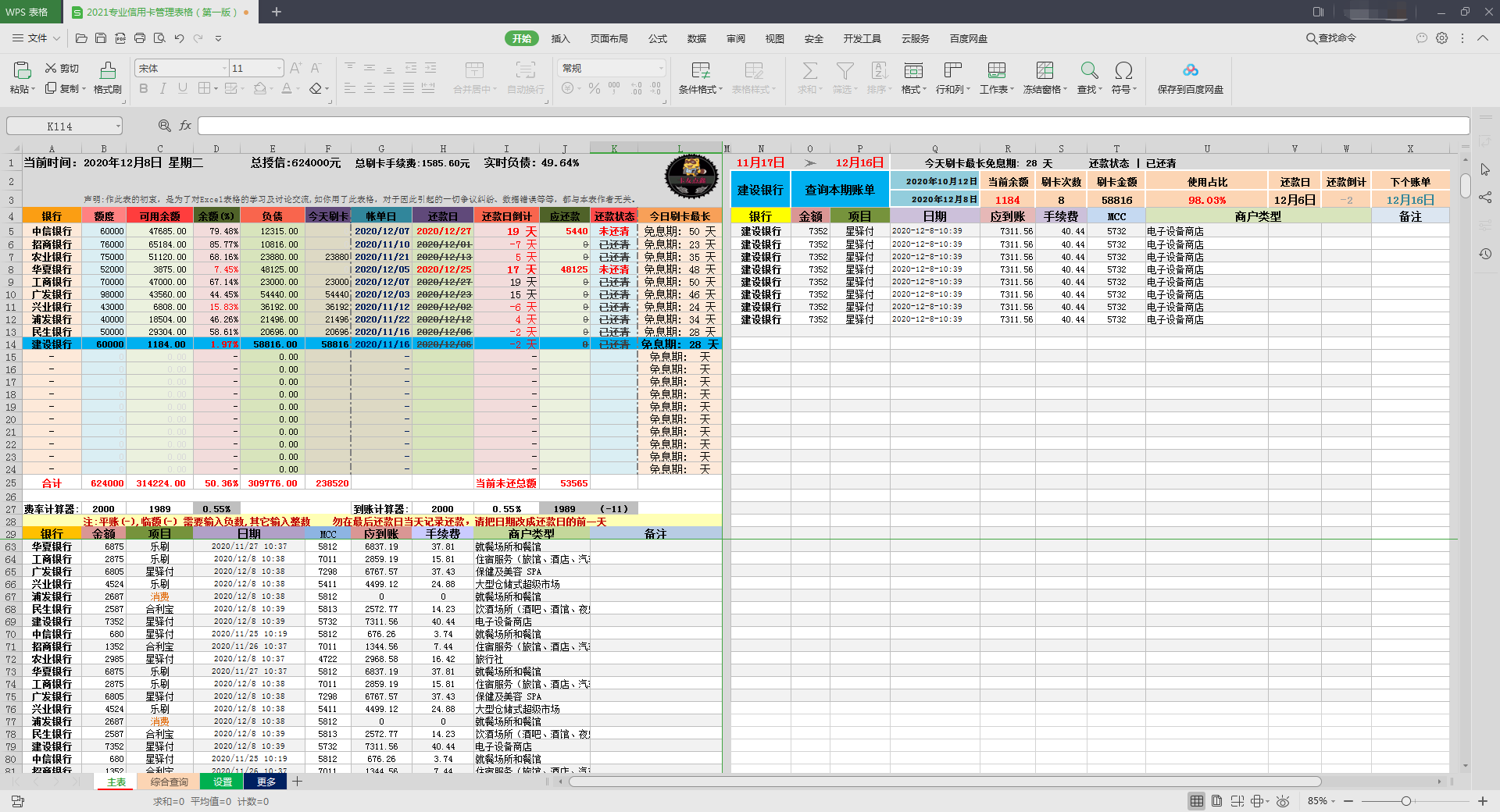Image resolution: width=1500 pixels, height=812 pixels.
Task: Decrease font size with A- icon
Action: pyautogui.click(x=316, y=69)
